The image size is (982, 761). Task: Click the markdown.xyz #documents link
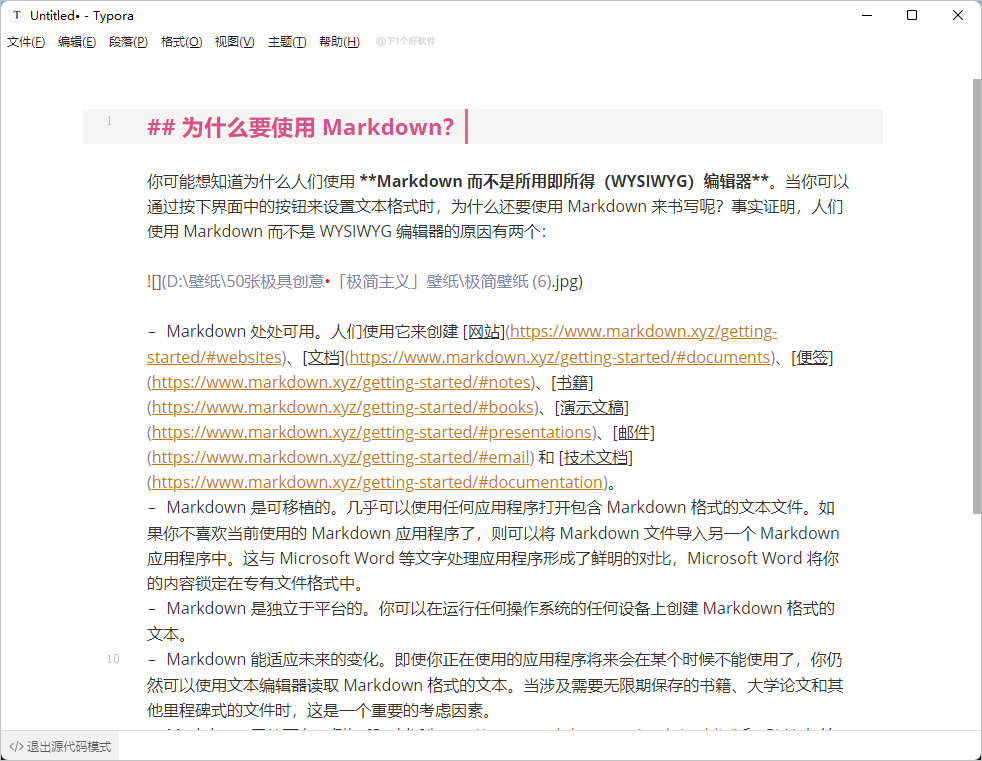(559, 357)
